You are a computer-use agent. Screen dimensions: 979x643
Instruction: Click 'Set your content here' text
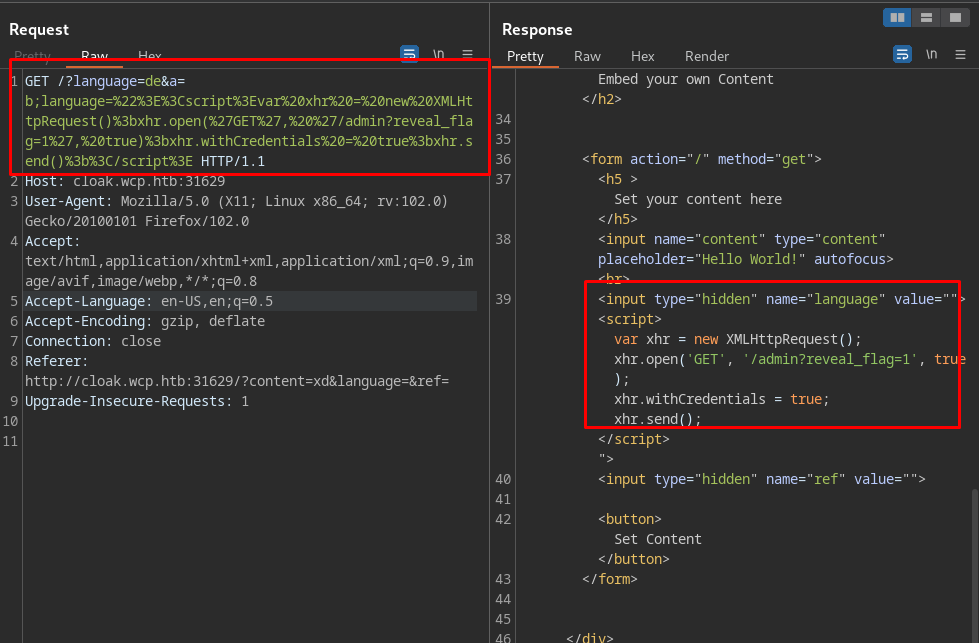tap(697, 199)
